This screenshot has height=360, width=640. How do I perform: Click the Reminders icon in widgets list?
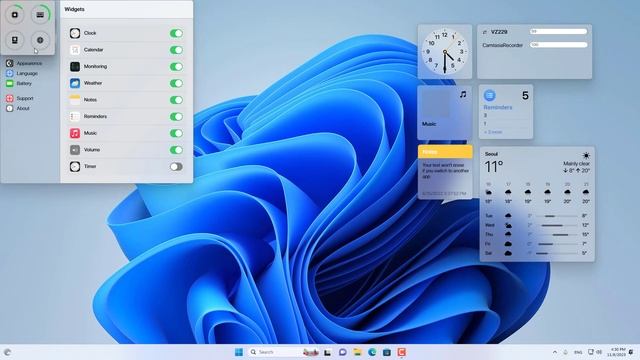pyautogui.click(x=75, y=117)
